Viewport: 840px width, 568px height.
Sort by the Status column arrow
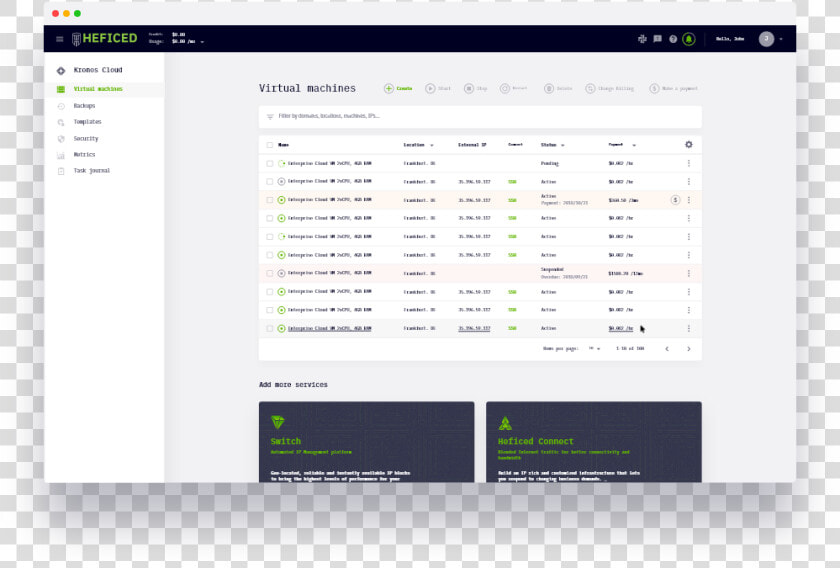tap(562, 145)
